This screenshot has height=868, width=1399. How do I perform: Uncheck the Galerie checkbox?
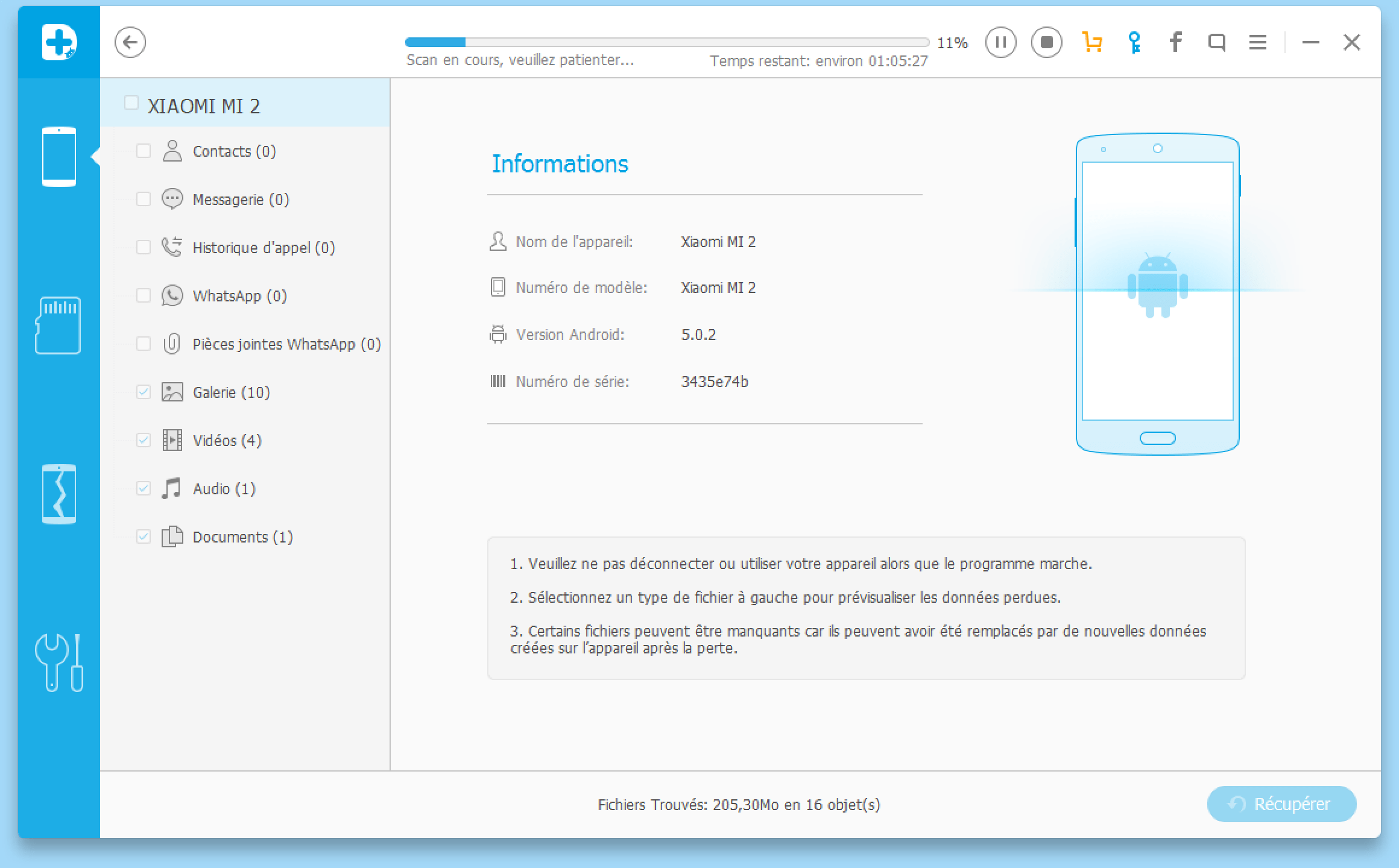[x=144, y=392]
